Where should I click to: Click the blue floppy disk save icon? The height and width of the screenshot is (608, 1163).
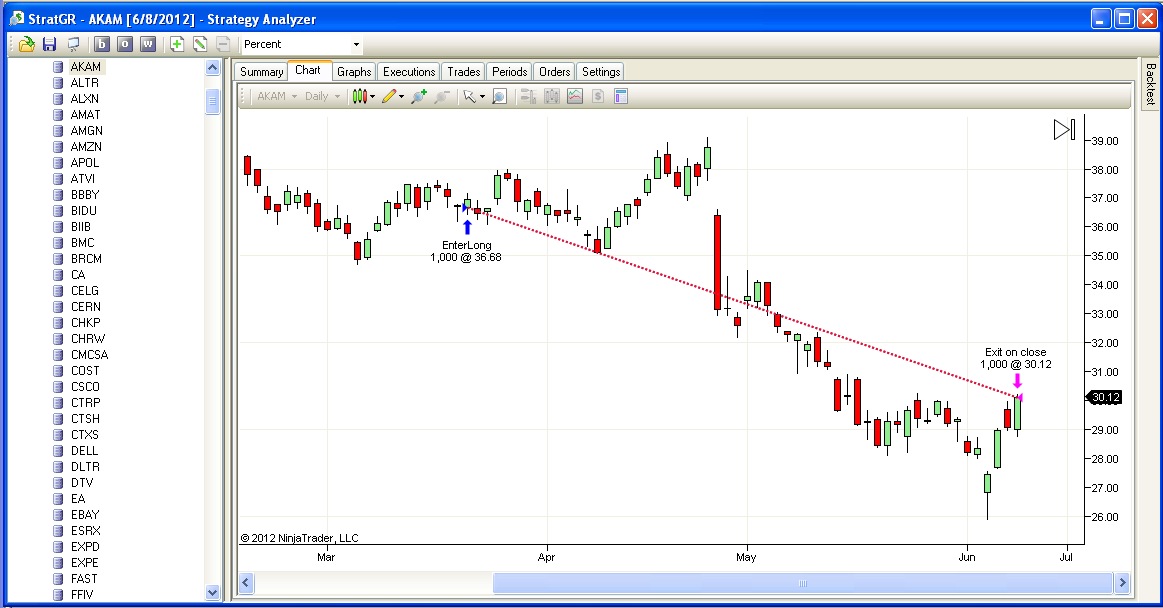[x=50, y=44]
